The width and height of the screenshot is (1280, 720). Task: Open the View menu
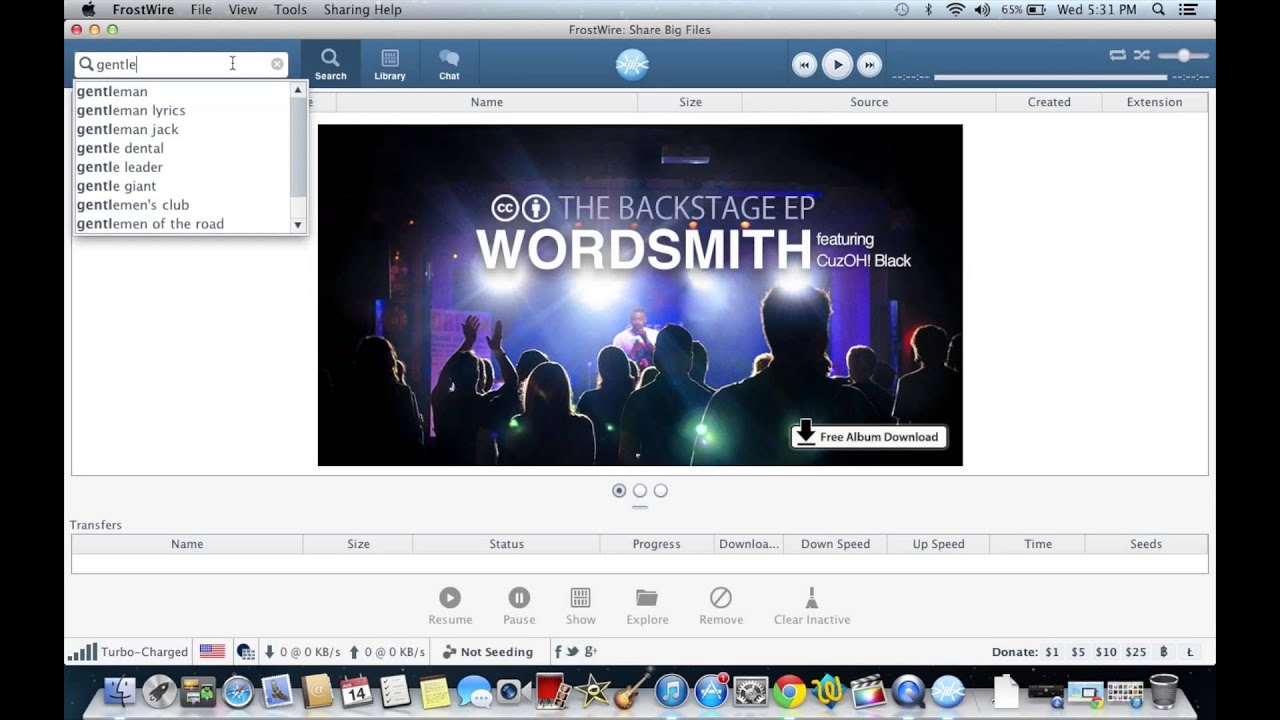pos(243,9)
